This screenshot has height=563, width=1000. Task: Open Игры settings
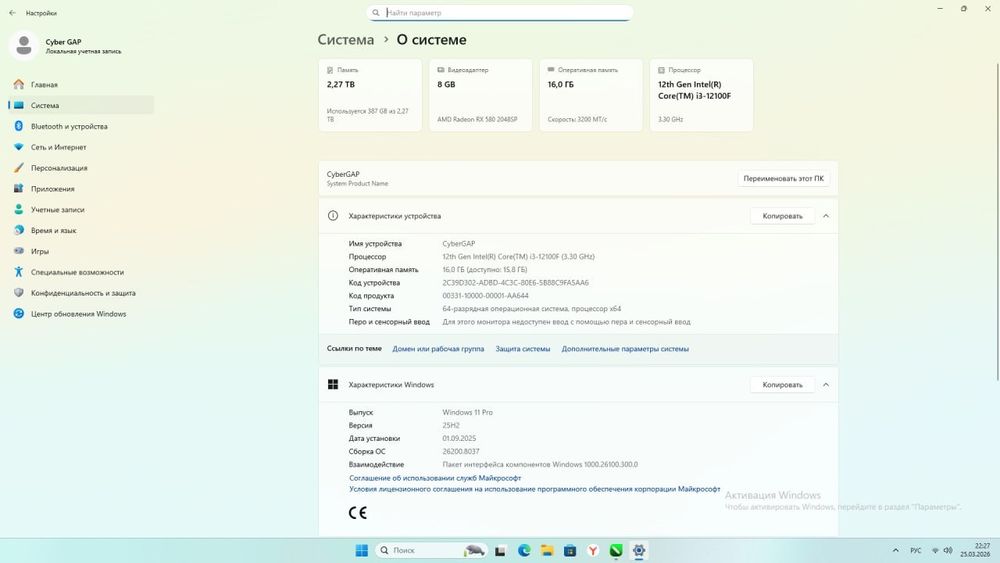click(x=81, y=251)
